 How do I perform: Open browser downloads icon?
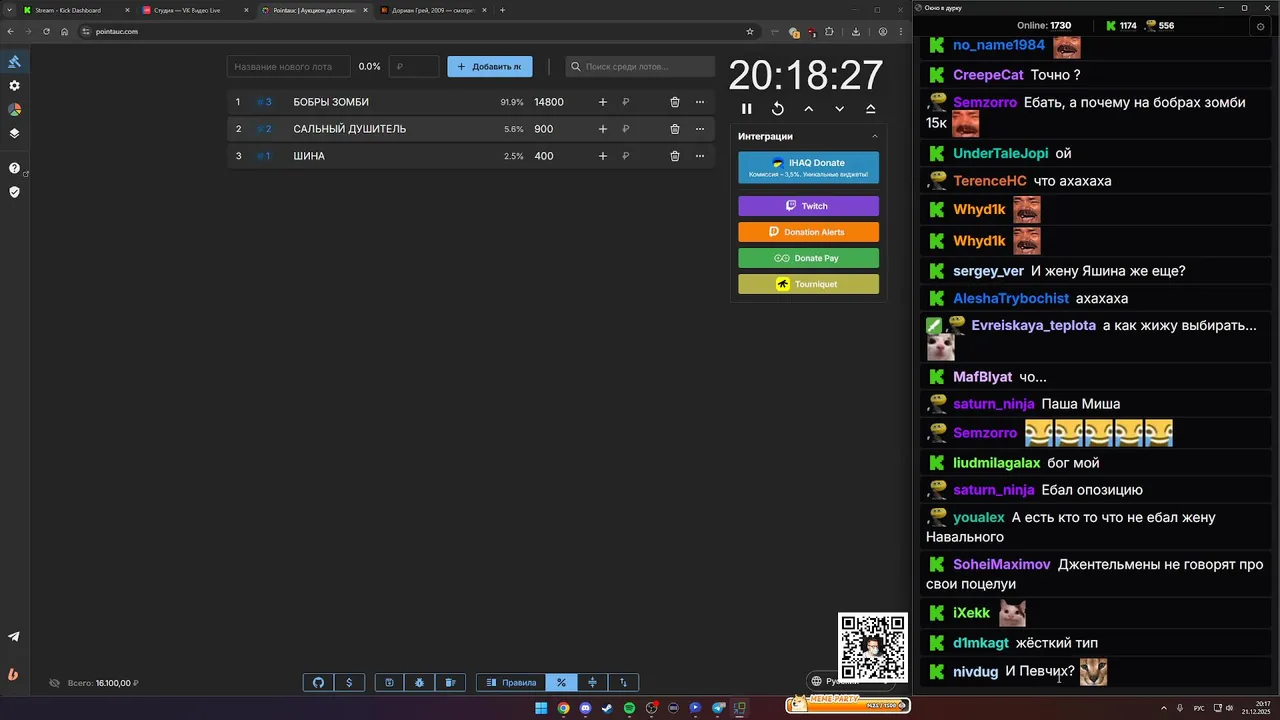[855, 31]
